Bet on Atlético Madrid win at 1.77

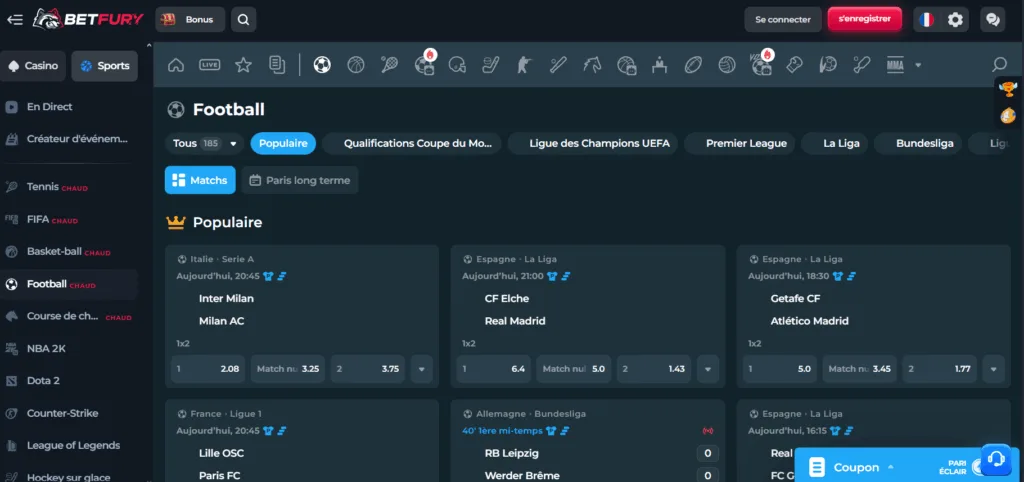[x=940, y=369]
